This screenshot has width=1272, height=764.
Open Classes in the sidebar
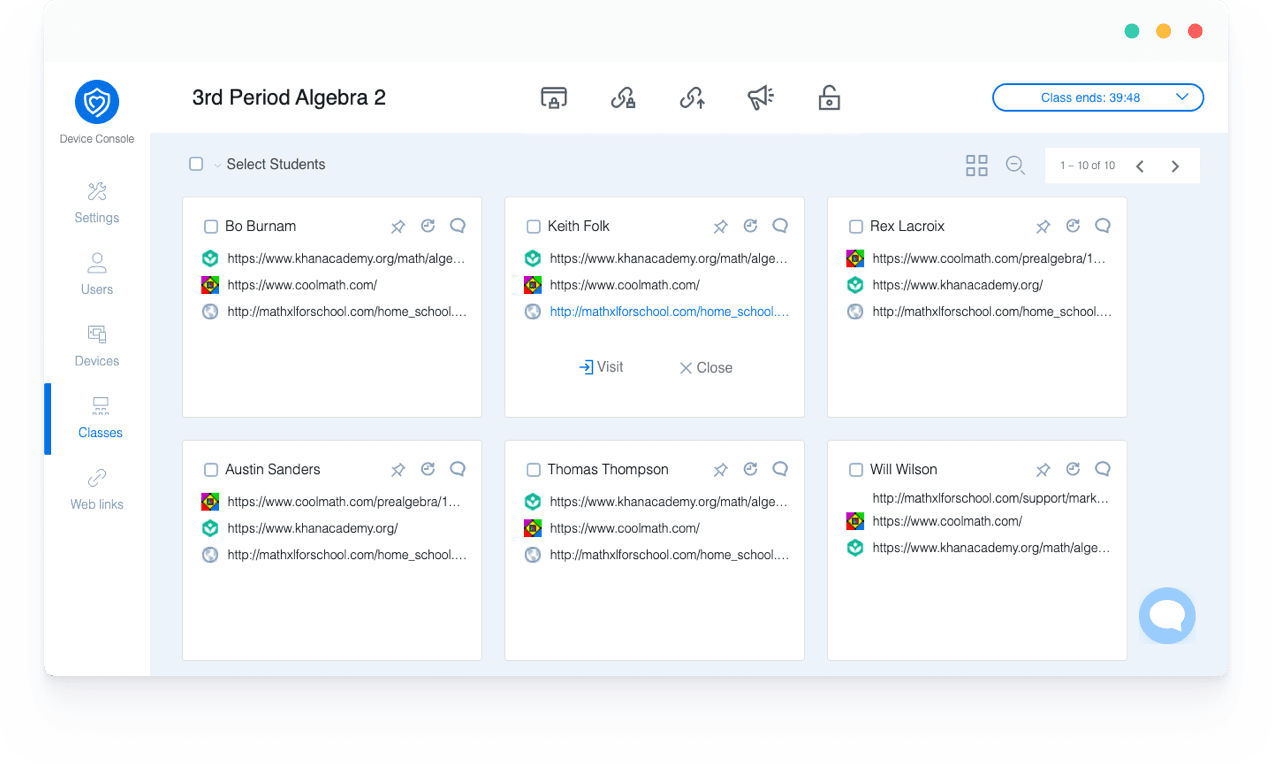coord(100,418)
